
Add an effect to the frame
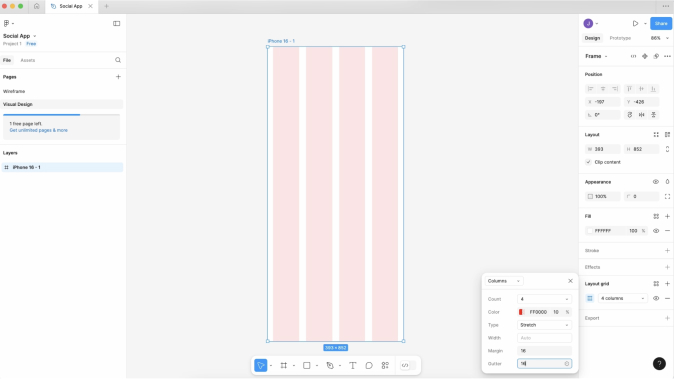(x=667, y=267)
